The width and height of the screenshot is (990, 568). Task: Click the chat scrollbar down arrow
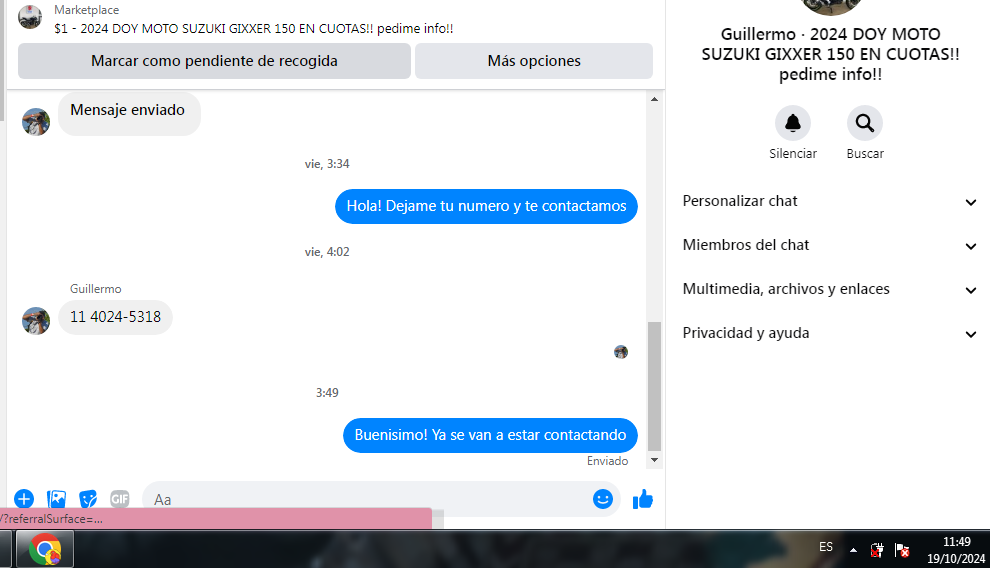(655, 460)
